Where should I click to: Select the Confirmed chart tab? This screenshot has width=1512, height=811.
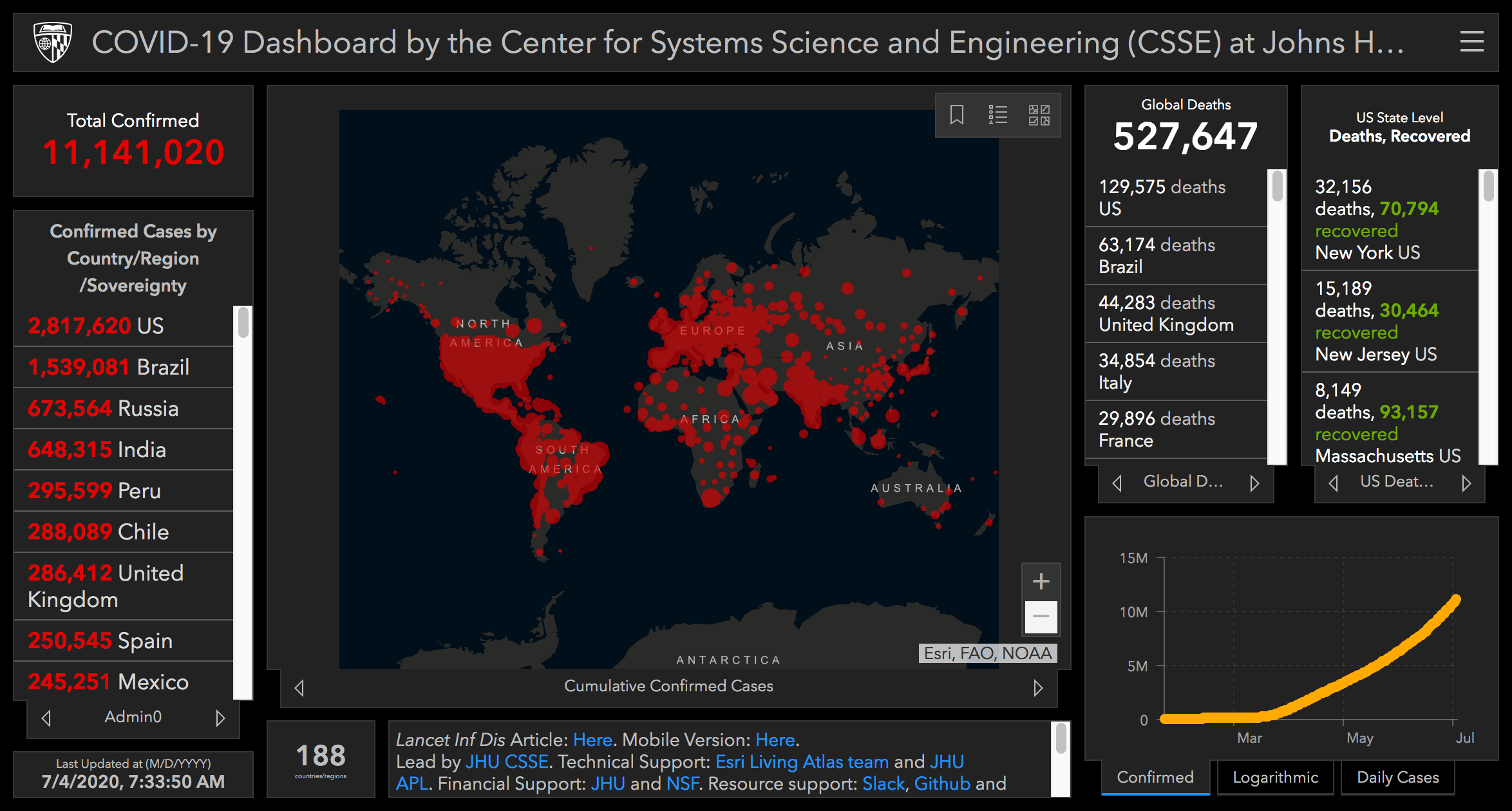[1155, 778]
